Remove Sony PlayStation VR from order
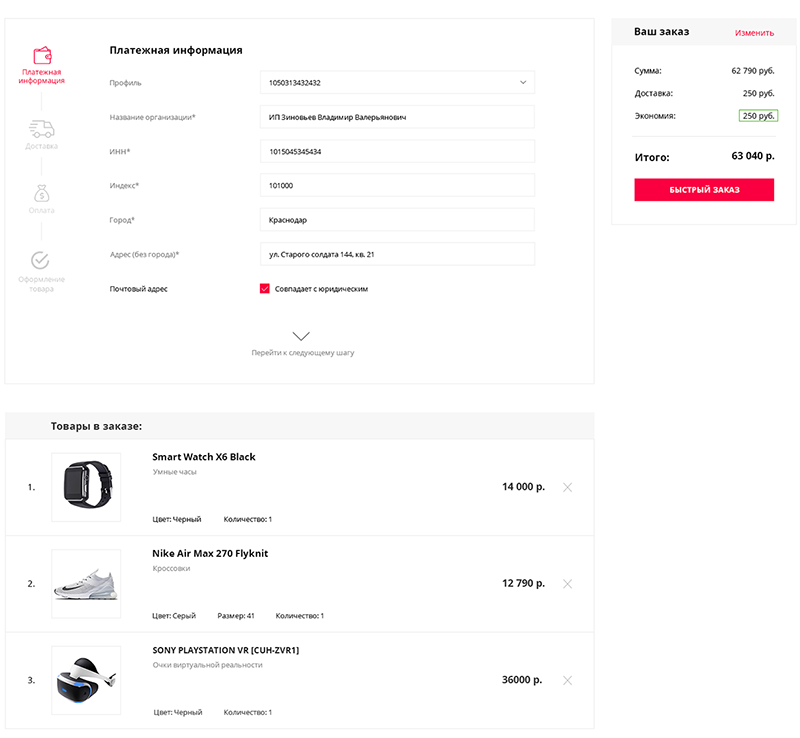 (567, 680)
